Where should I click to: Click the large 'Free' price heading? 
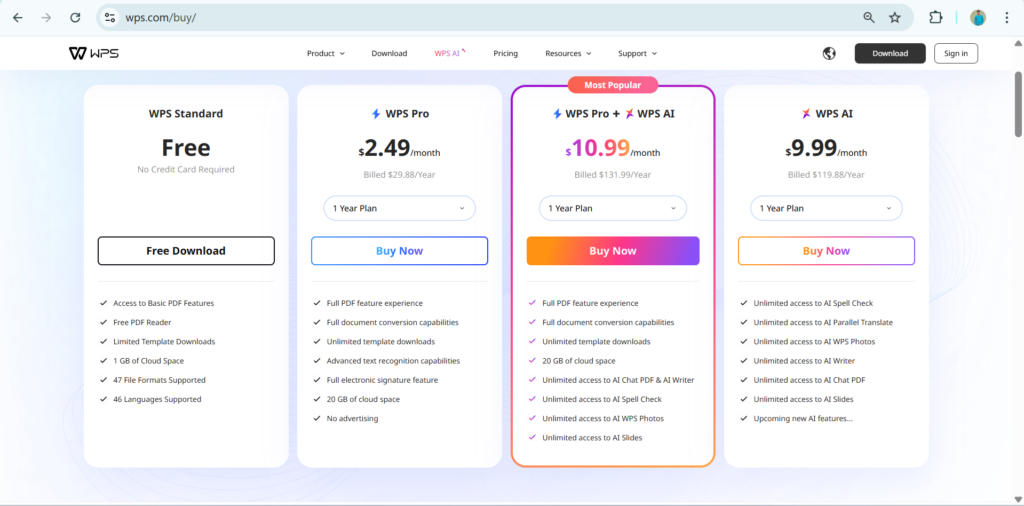pyautogui.click(x=186, y=148)
